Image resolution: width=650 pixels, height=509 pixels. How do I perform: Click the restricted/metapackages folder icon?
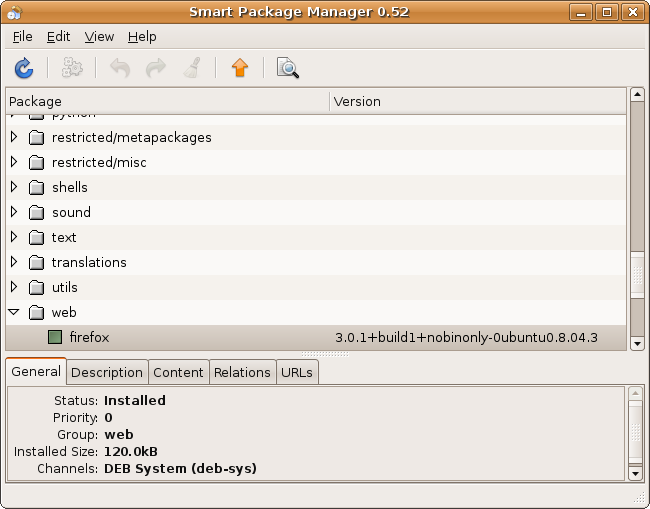pyautogui.click(x=36, y=137)
